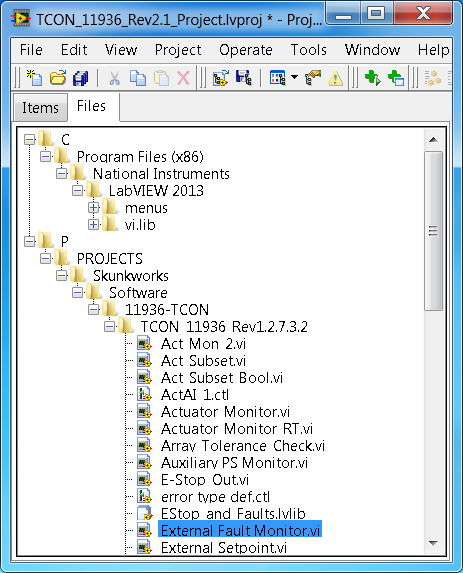Collapse the P drive node

30,241
